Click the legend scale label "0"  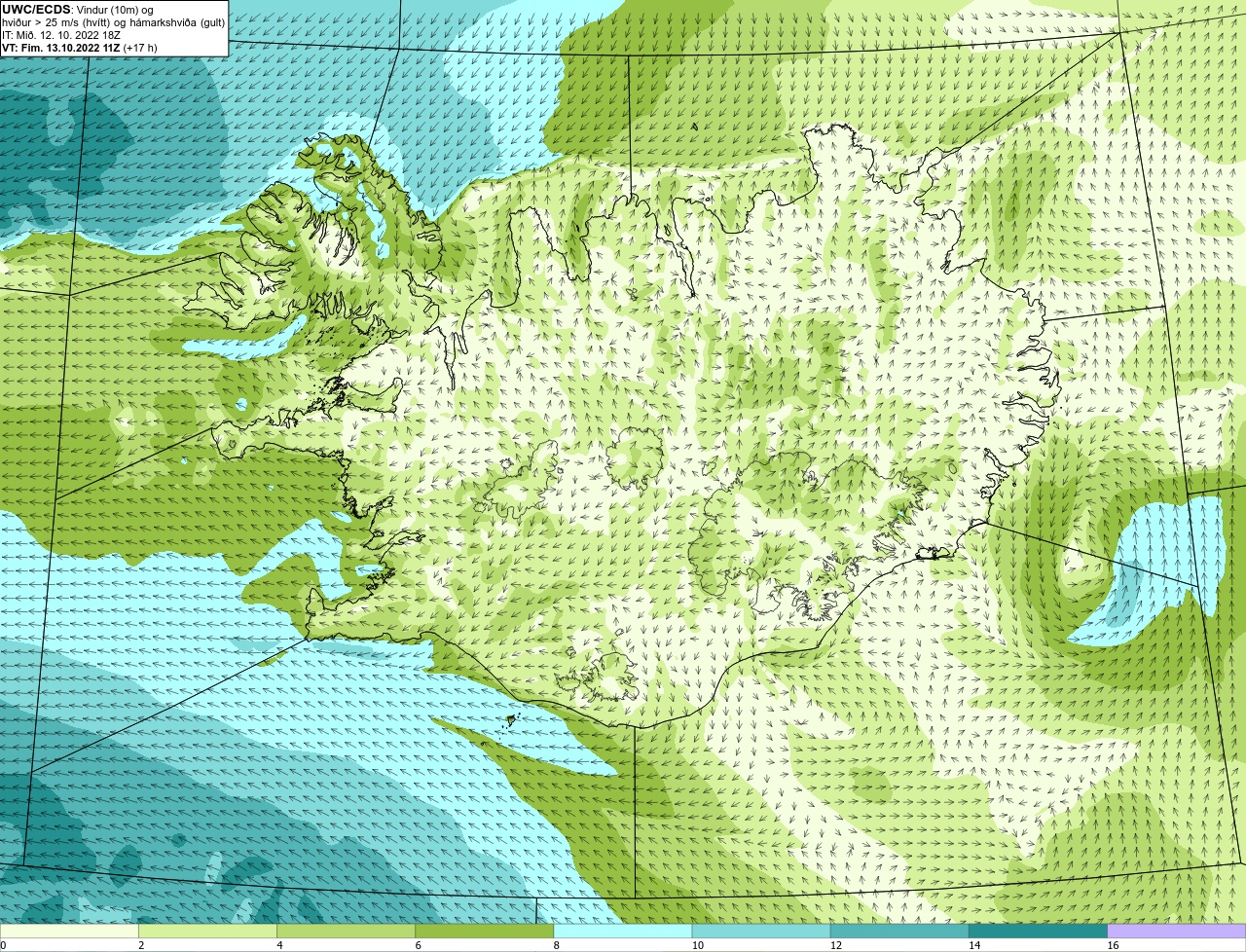tap(3, 945)
